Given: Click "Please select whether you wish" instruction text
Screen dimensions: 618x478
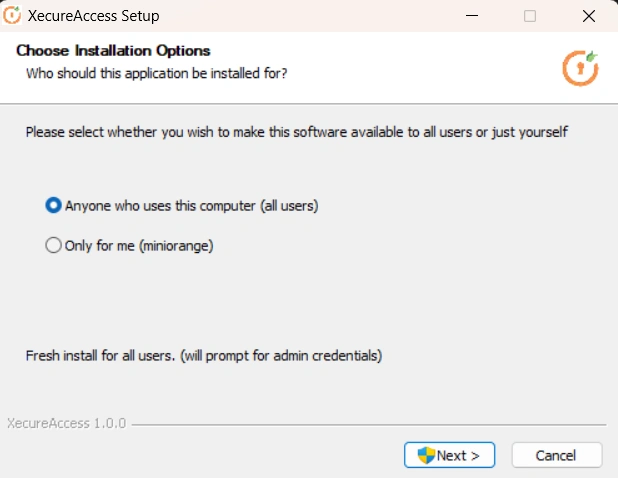Looking at the screenshot, I should coord(297,132).
